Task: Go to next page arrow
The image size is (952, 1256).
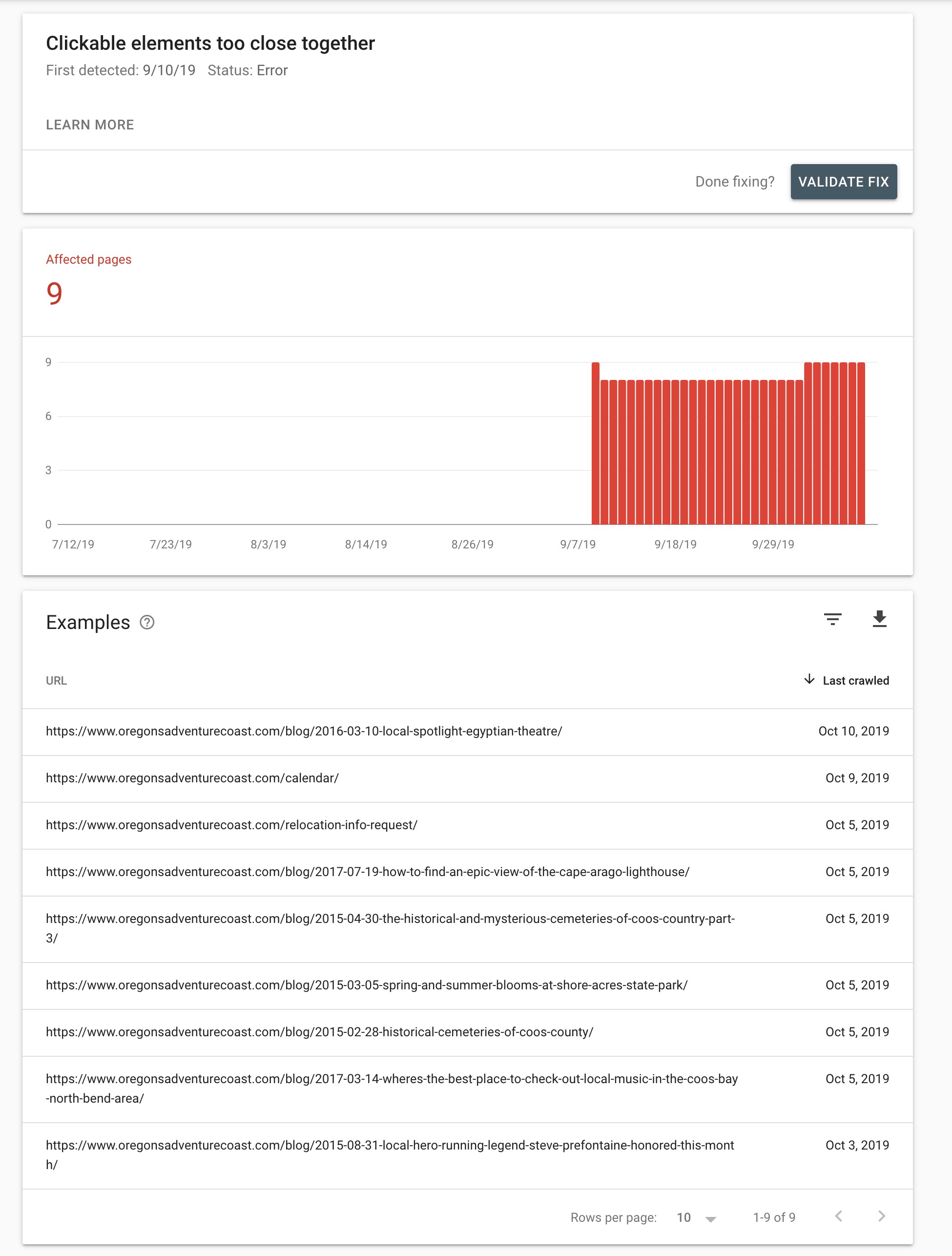Action: click(881, 1216)
